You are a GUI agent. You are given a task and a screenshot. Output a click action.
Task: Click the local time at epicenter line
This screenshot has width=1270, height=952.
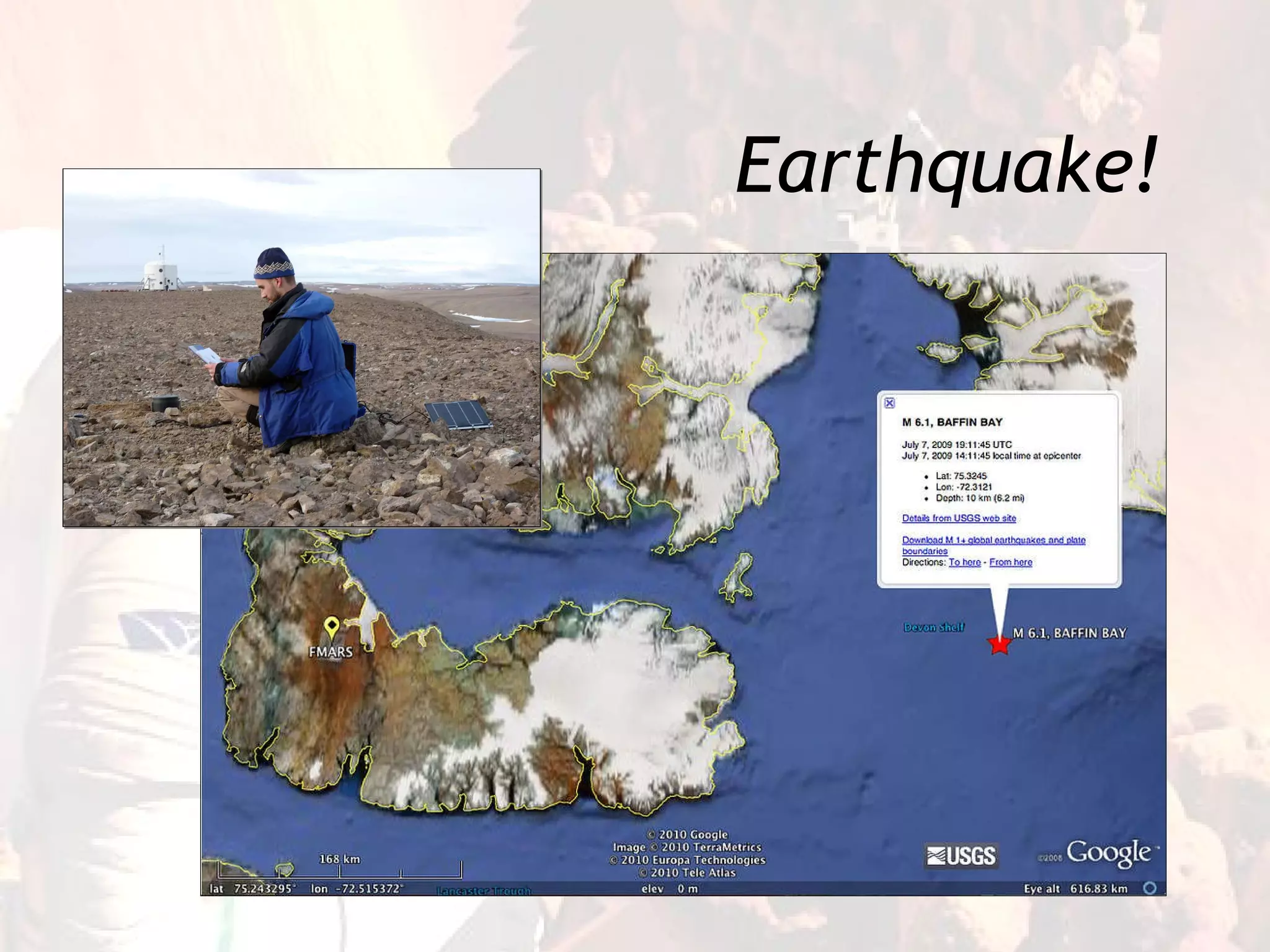coord(991,456)
